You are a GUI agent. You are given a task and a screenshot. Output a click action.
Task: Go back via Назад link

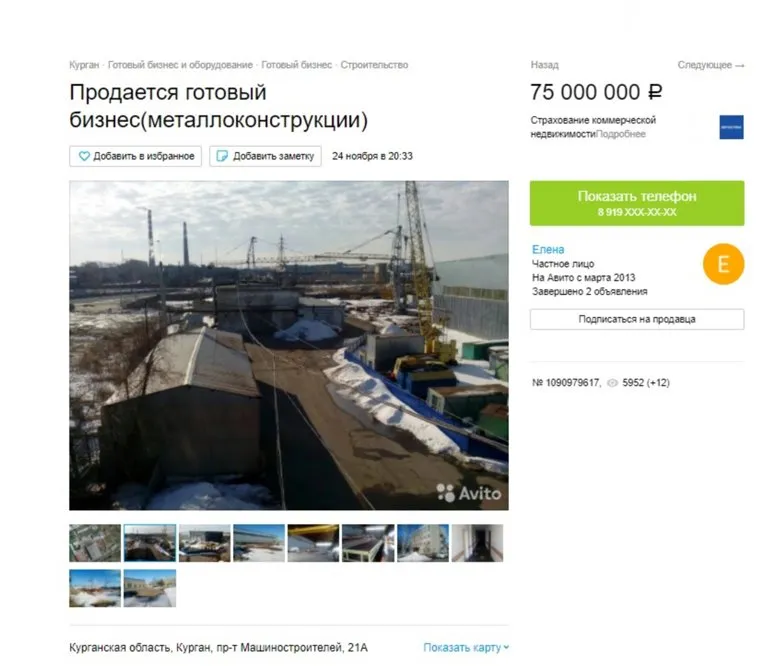pos(544,65)
